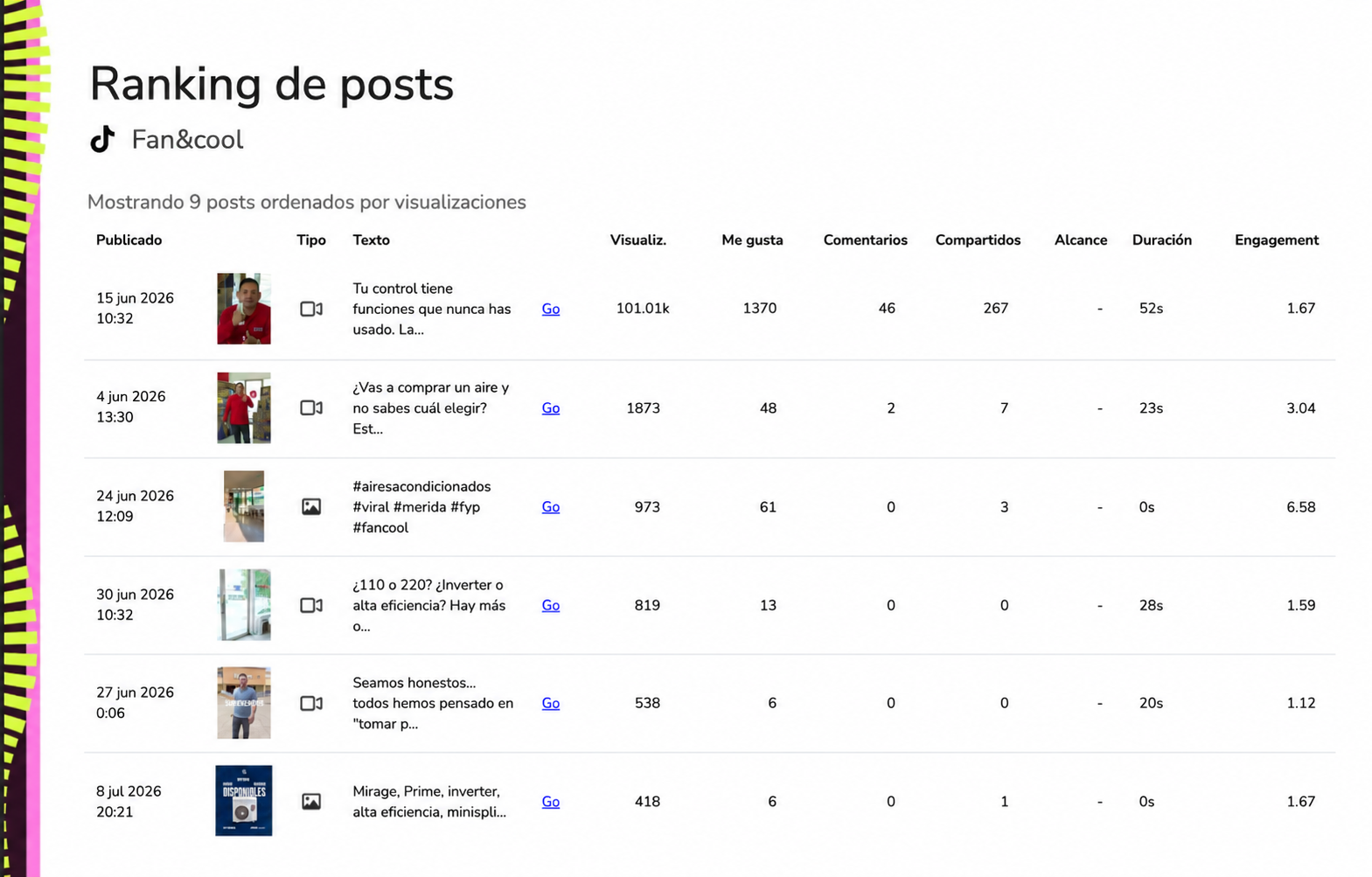Click the Visualiz. column header

pos(638,240)
